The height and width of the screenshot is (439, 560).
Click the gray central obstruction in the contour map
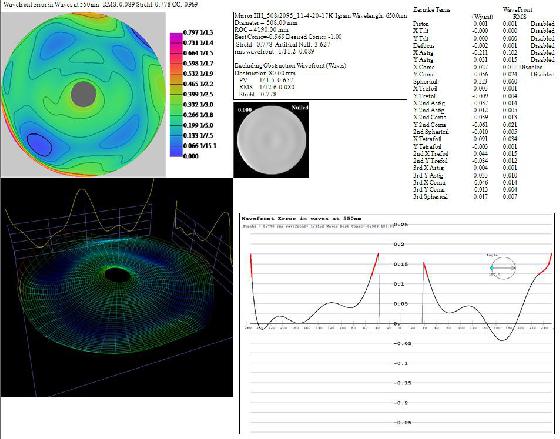point(84,94)
